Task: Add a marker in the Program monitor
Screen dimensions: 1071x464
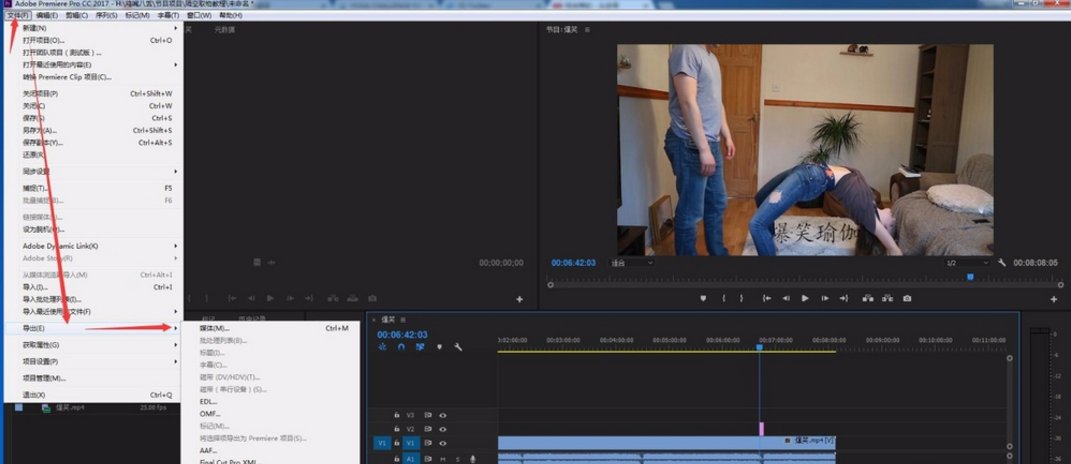Action: [x=703, y=298]
